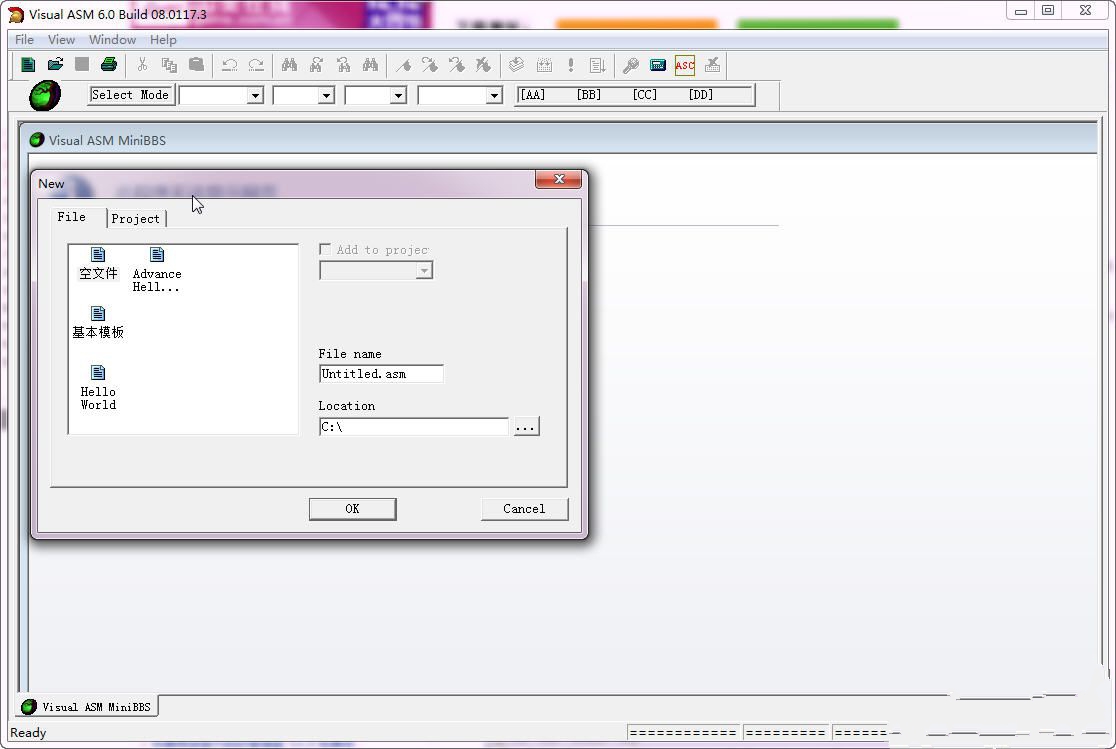Click the [BB] label
1116x749 pixels.
(589, 95)
